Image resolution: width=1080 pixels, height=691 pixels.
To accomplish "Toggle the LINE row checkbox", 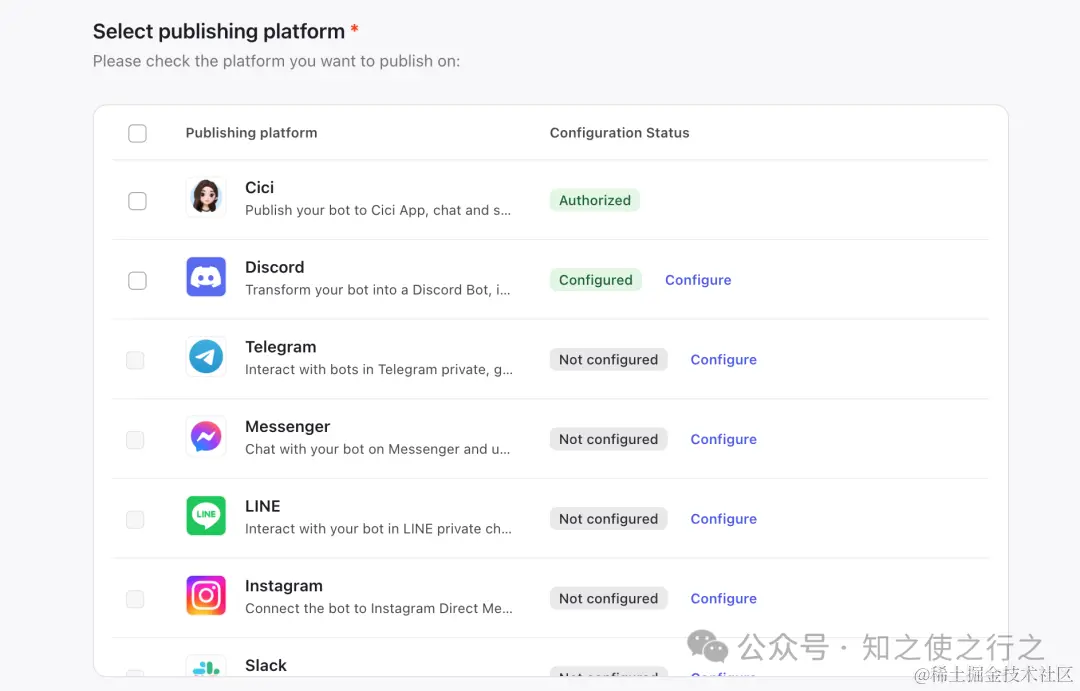I will 135,519.
